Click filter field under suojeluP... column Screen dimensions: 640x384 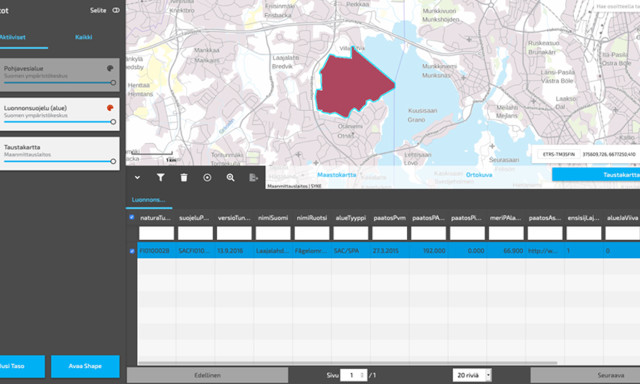tap(195, 233)
